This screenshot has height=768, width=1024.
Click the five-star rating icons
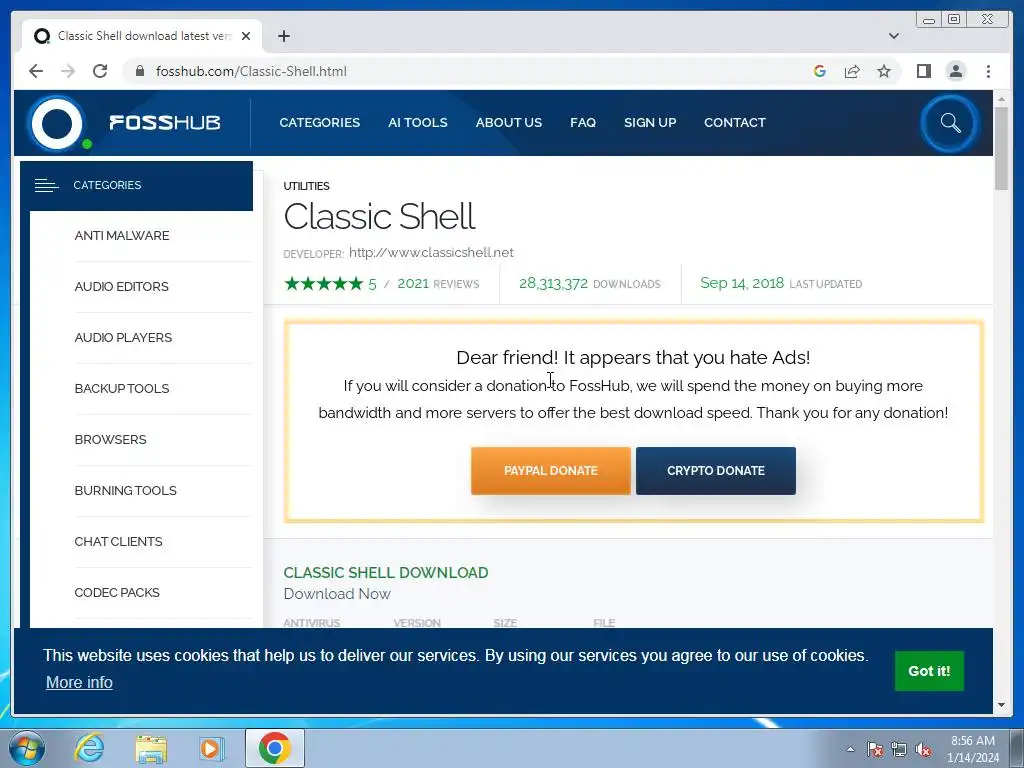[323, 283]
